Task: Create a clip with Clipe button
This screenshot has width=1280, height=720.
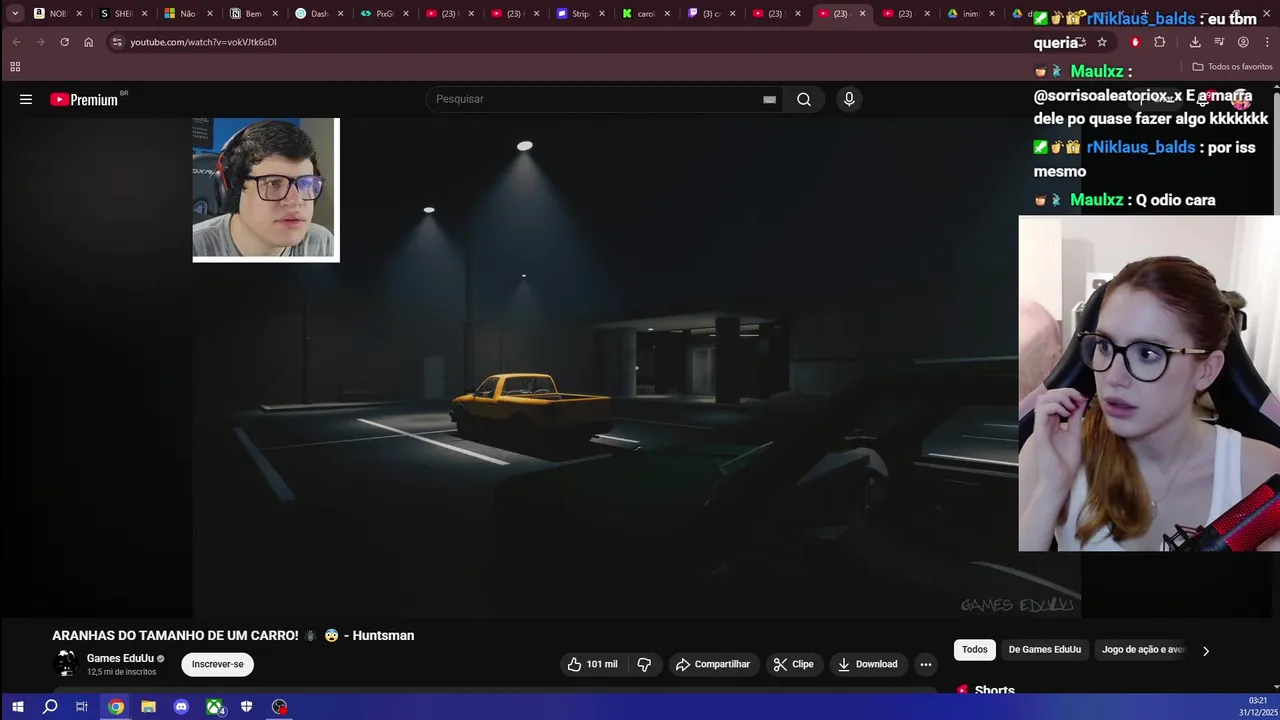Action: 793,664
